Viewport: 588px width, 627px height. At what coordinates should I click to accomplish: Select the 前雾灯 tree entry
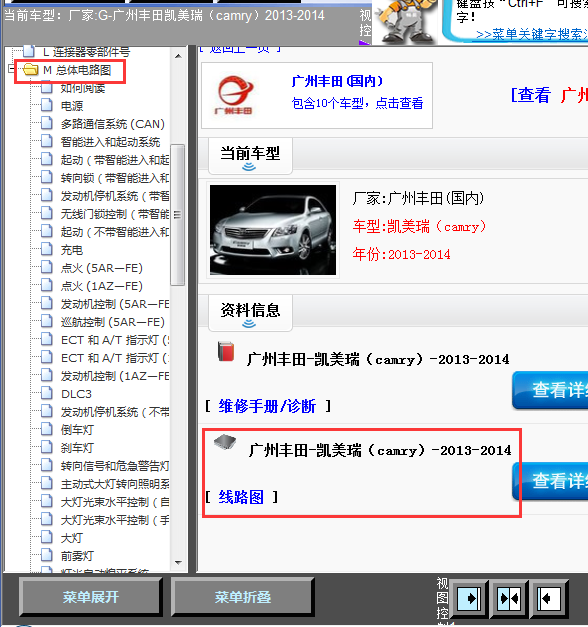[x=77, y=555]
